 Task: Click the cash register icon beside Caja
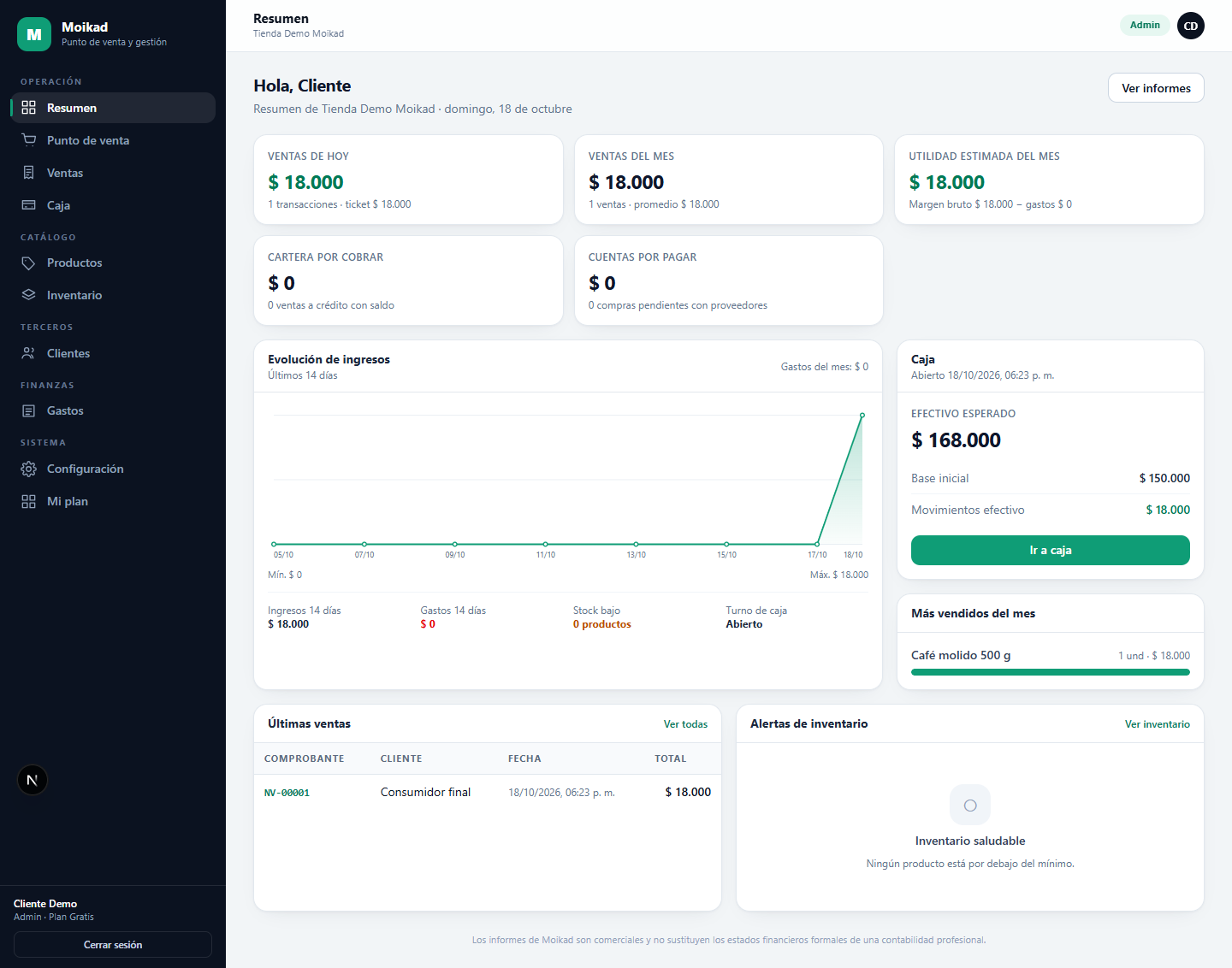pos(28,205)
